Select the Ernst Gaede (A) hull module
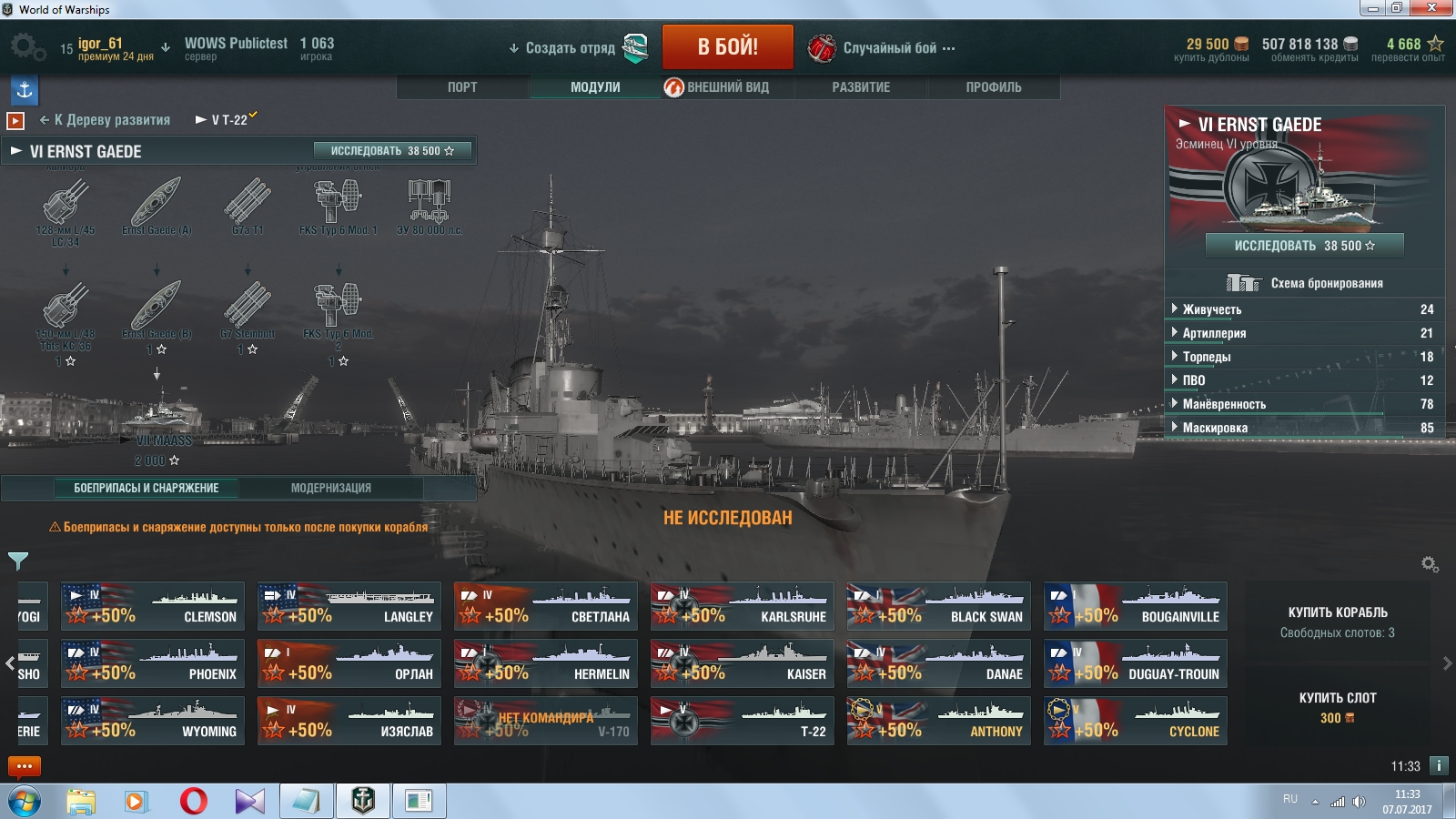This screenshot has height=819, width=1456. [157, 207]
